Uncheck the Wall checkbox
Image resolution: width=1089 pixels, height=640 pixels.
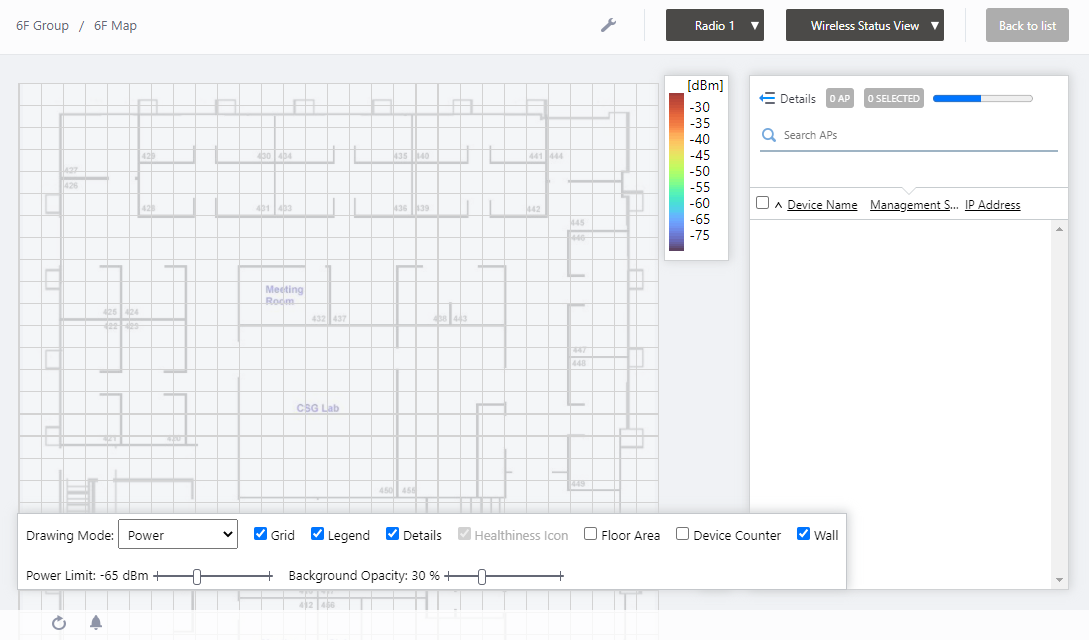803,534
